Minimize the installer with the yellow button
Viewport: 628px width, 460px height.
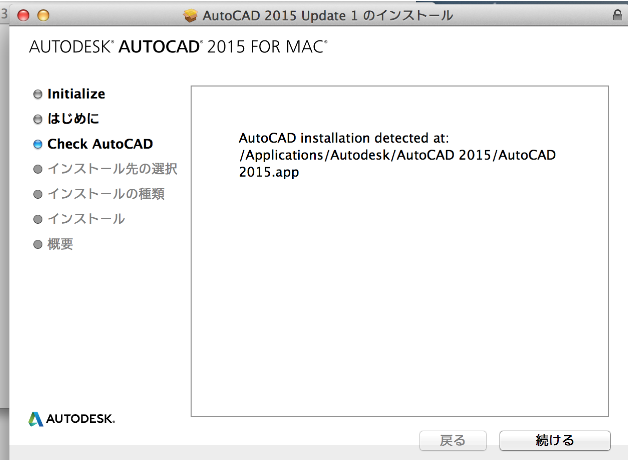43,15
